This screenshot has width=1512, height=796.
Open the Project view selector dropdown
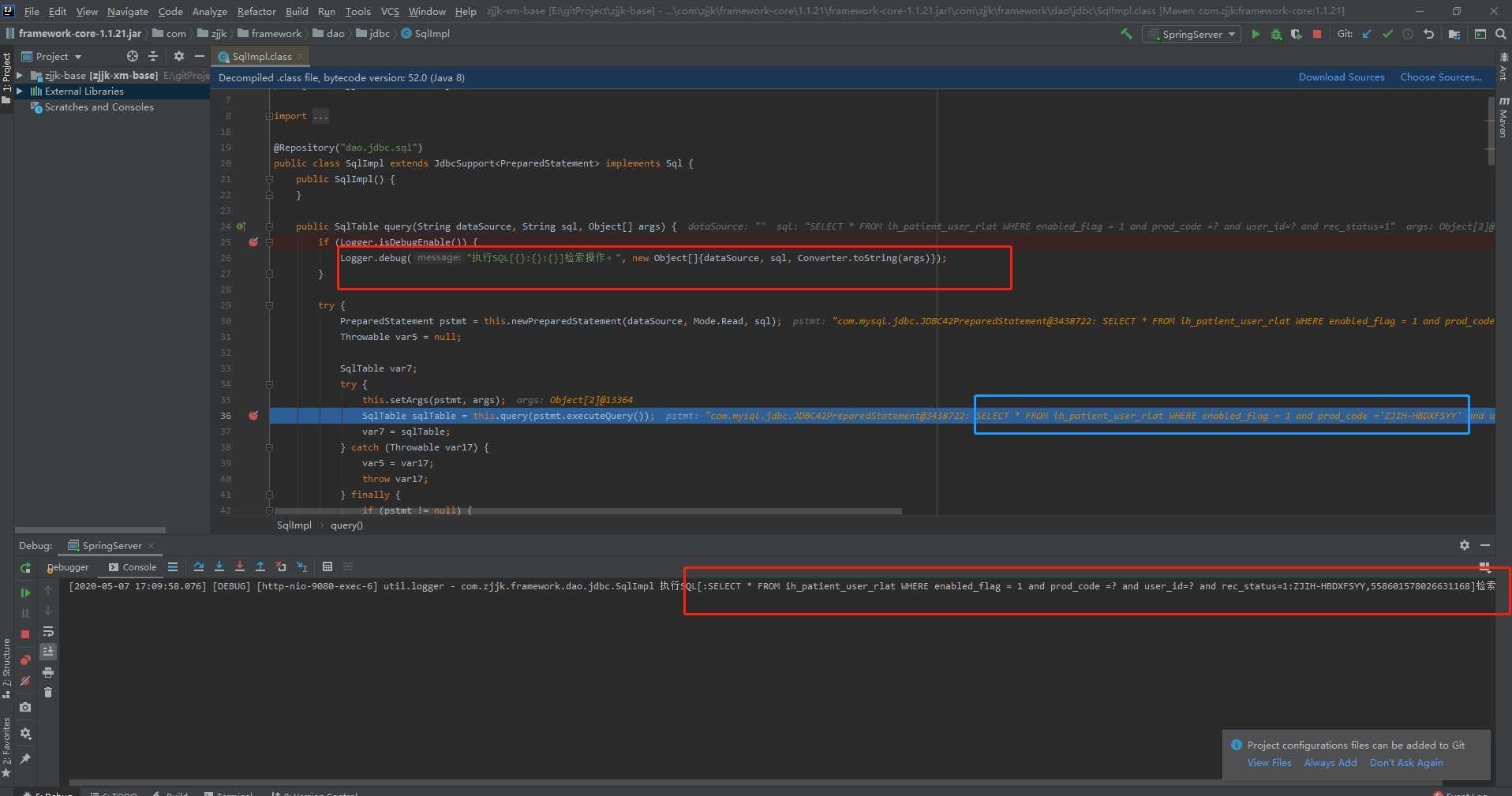pos(52,56)
